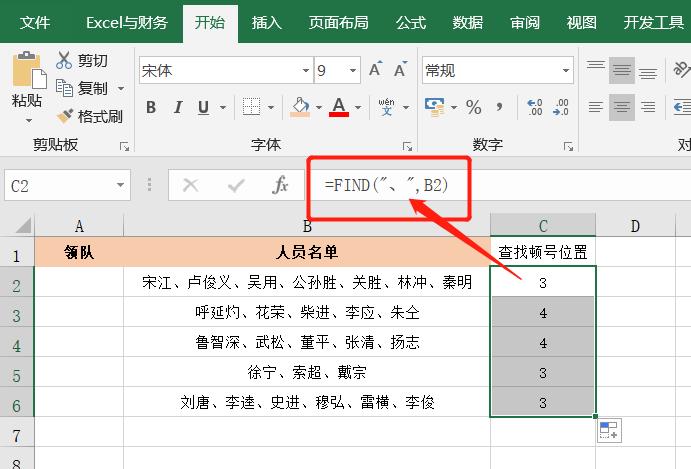Click the wén phonetic guide icon
Image resolution: width=691 pixels, height=469 pixels.
click(x=386, y=107)
